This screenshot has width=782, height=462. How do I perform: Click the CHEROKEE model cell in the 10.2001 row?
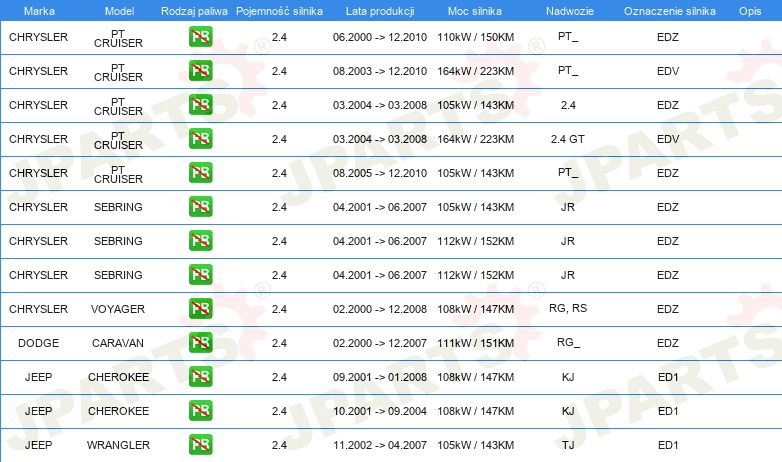coord(118,411)
